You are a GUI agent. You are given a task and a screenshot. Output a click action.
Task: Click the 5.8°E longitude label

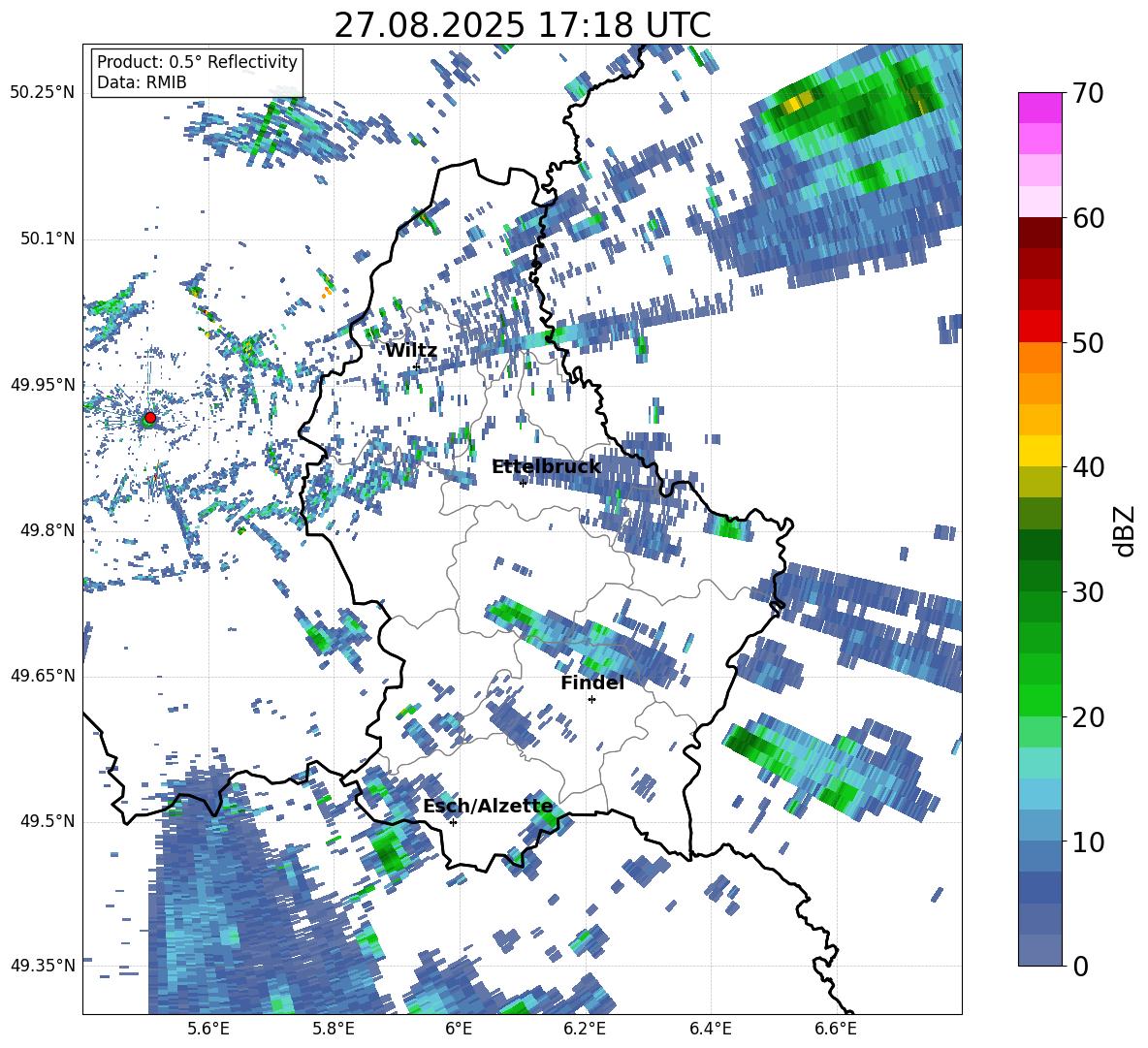coord(334,1029)
